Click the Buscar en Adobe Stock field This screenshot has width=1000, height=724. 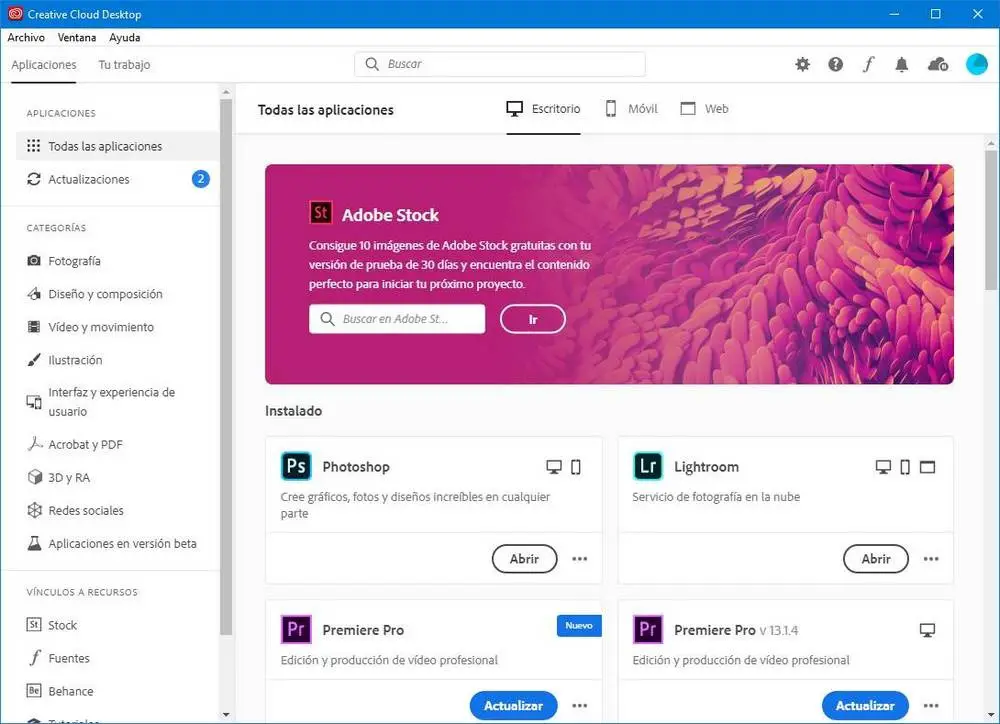tap(397, 318)
